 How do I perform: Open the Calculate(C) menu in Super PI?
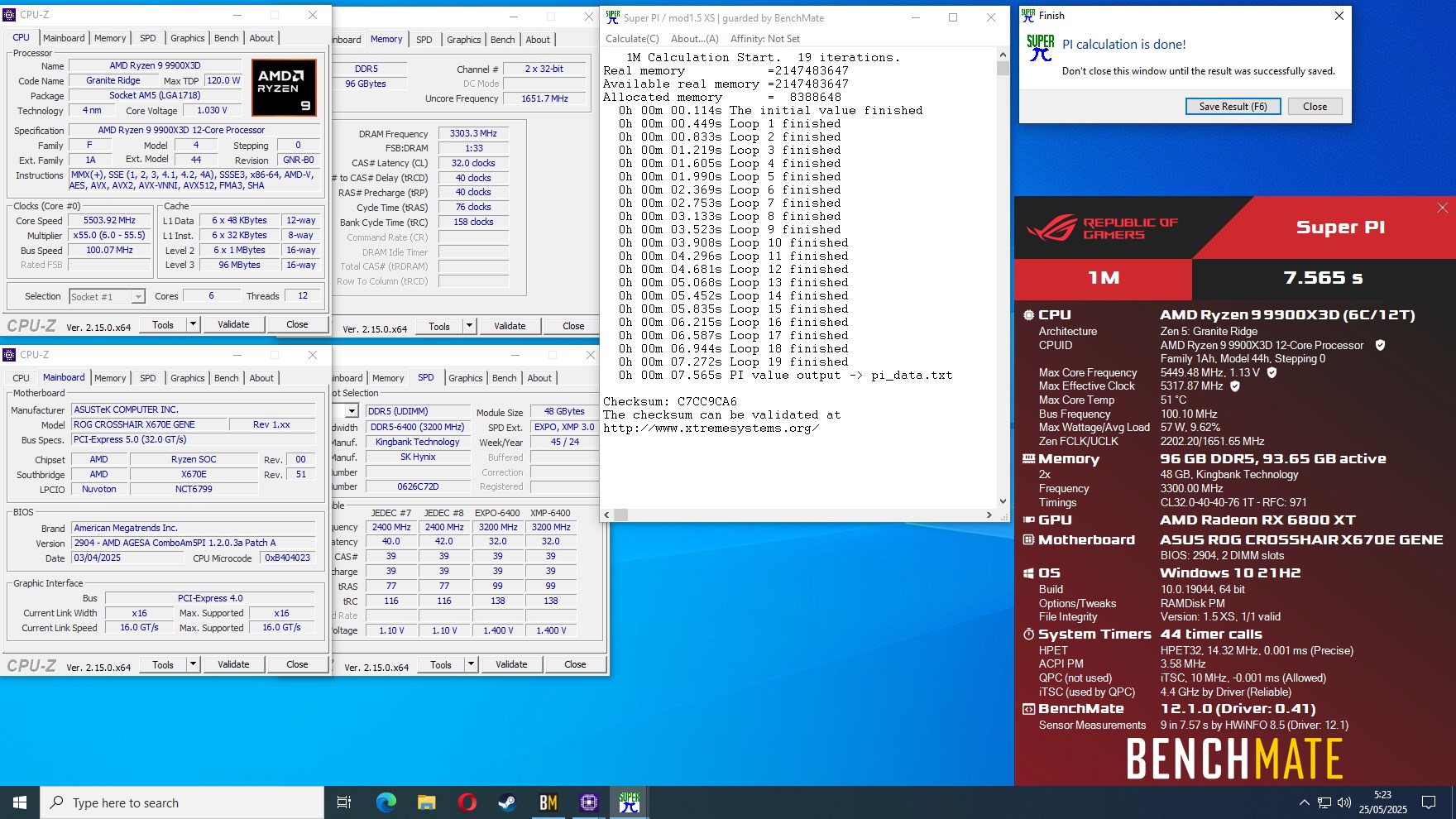[x=632, y=38]
